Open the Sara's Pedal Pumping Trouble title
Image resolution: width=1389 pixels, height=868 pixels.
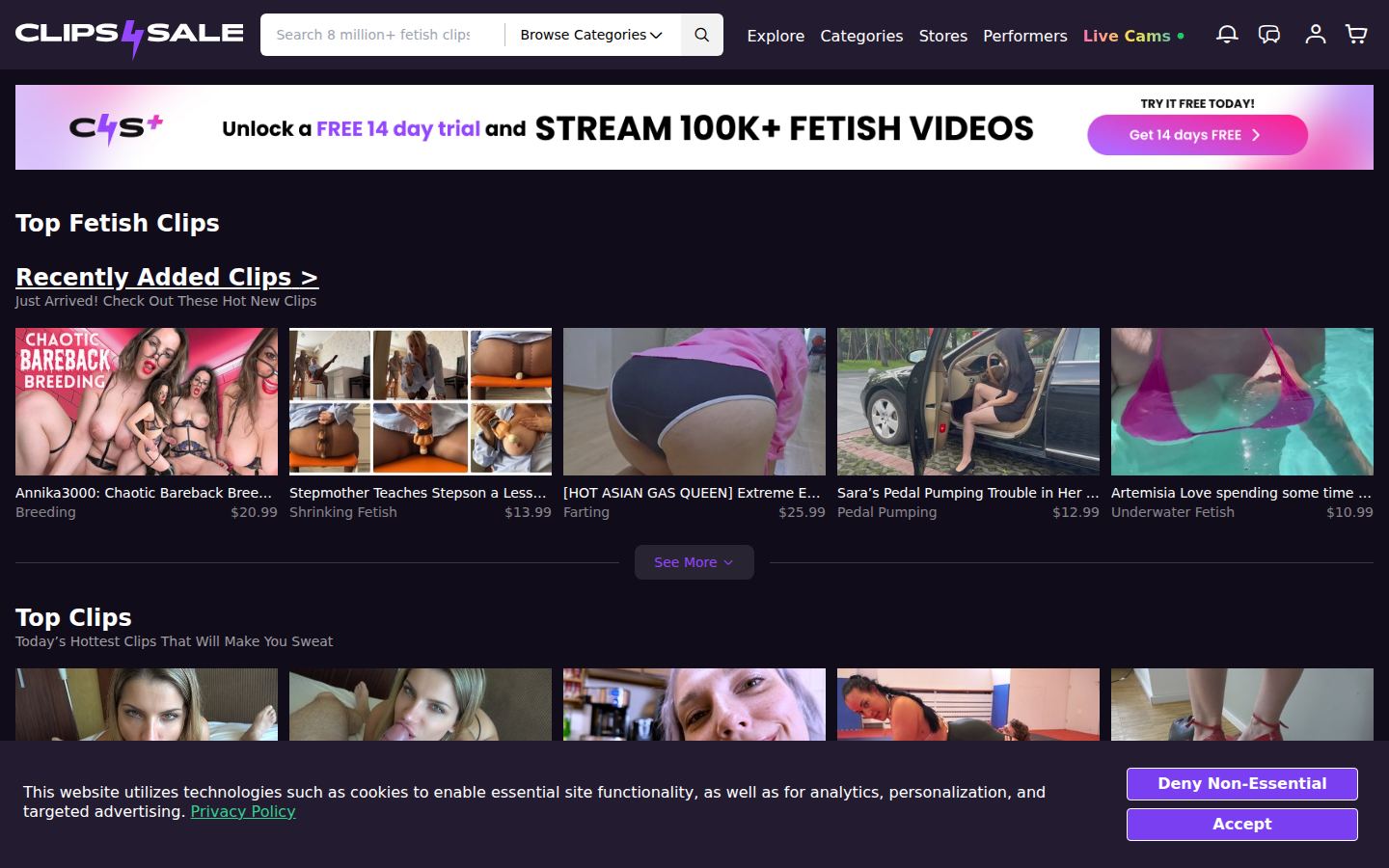pos(968,493)
